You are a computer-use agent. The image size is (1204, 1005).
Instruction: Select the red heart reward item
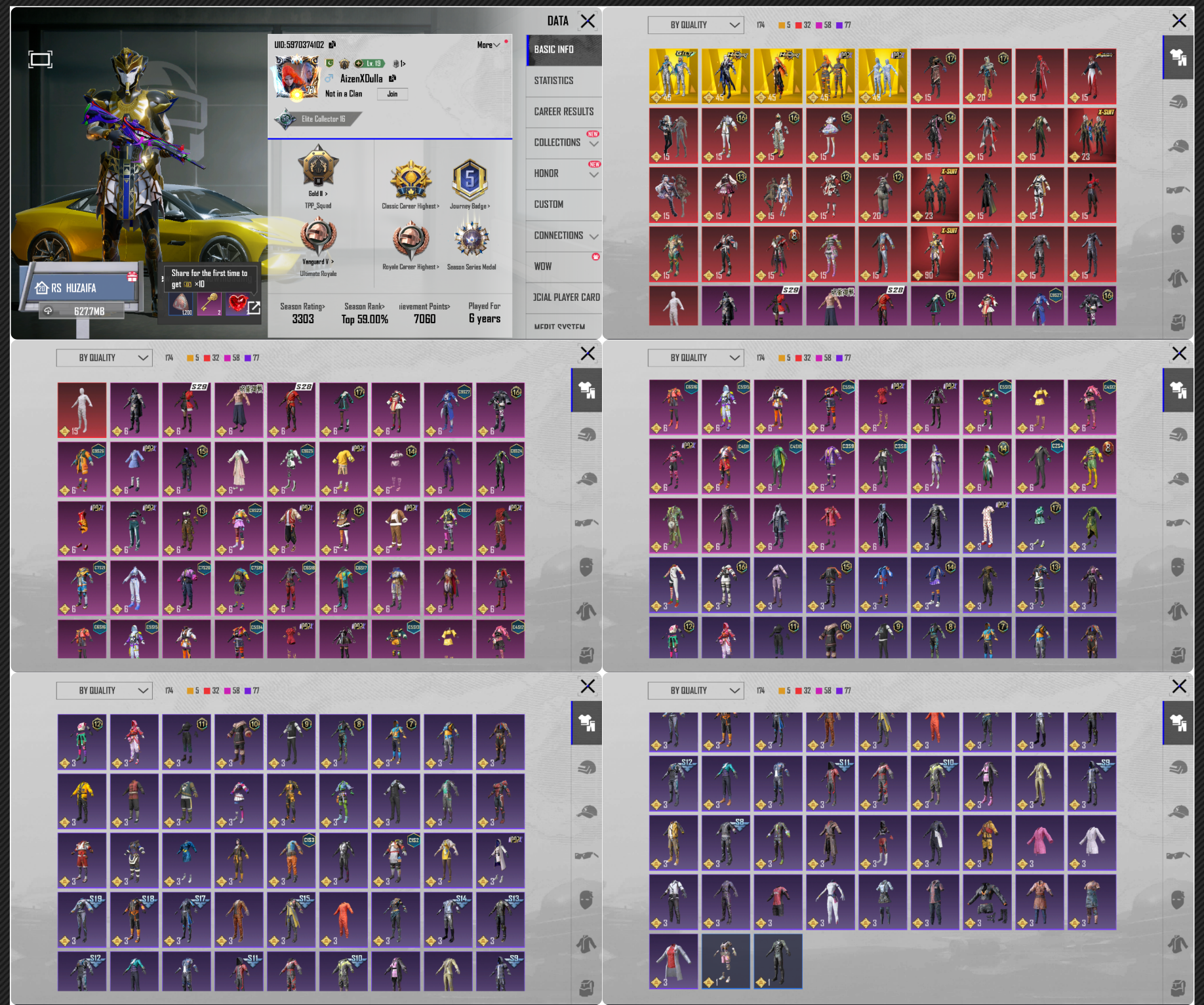point(237,304)
